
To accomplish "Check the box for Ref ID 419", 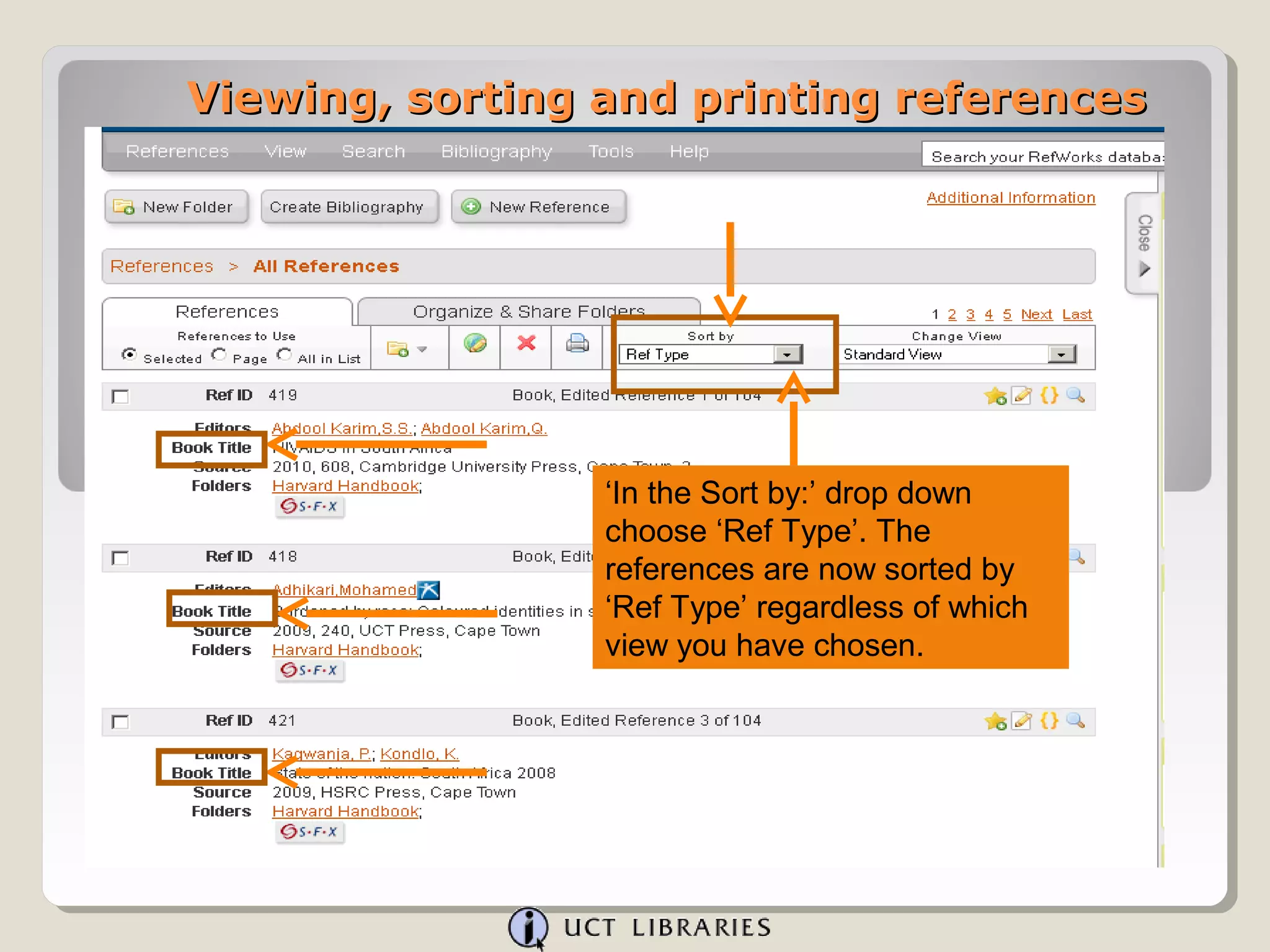I will [120, 397].
